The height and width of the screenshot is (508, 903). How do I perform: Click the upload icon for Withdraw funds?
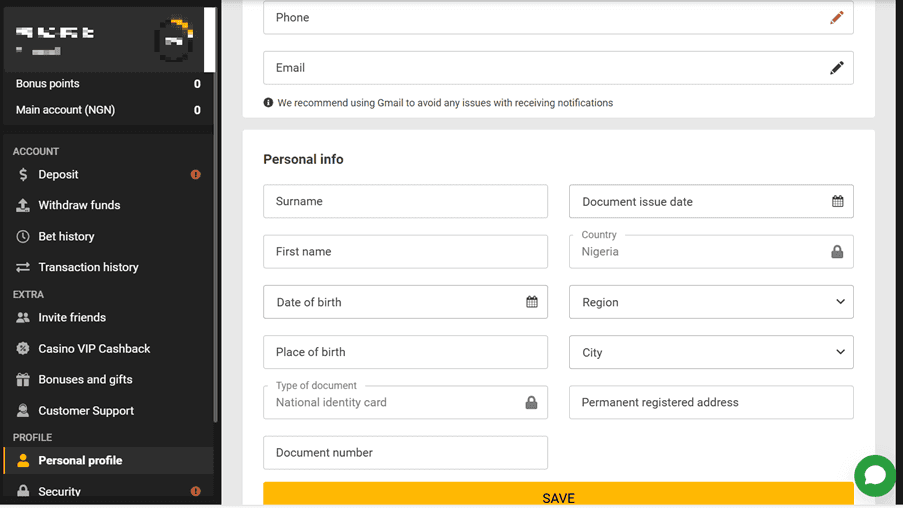[x=22, y=205]
